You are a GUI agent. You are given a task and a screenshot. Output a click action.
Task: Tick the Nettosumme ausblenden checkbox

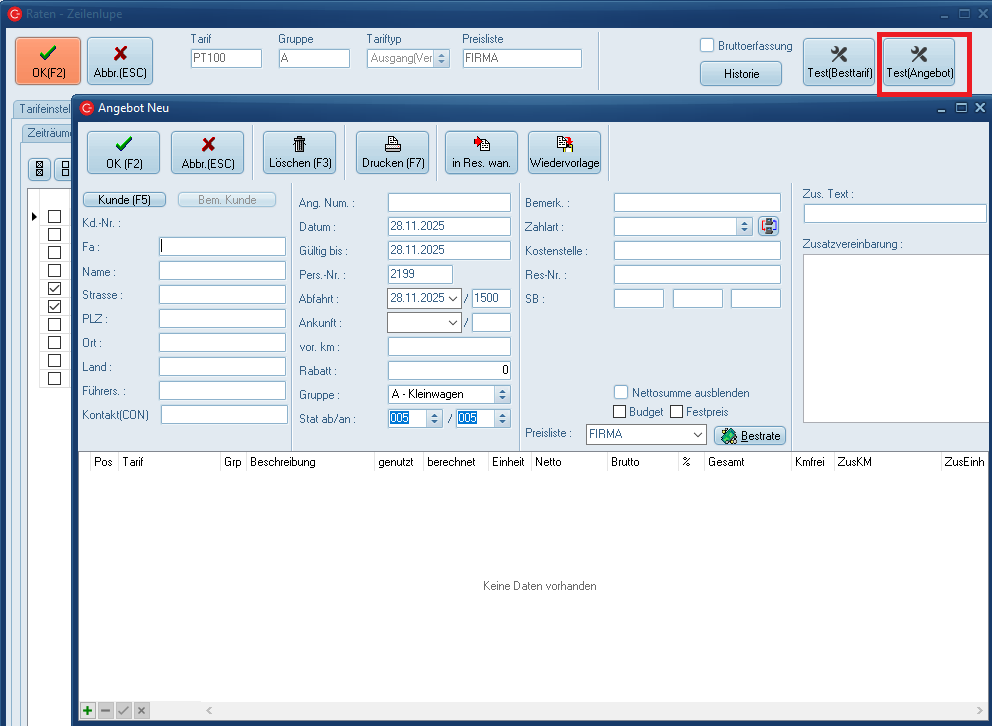coord(621,393)
